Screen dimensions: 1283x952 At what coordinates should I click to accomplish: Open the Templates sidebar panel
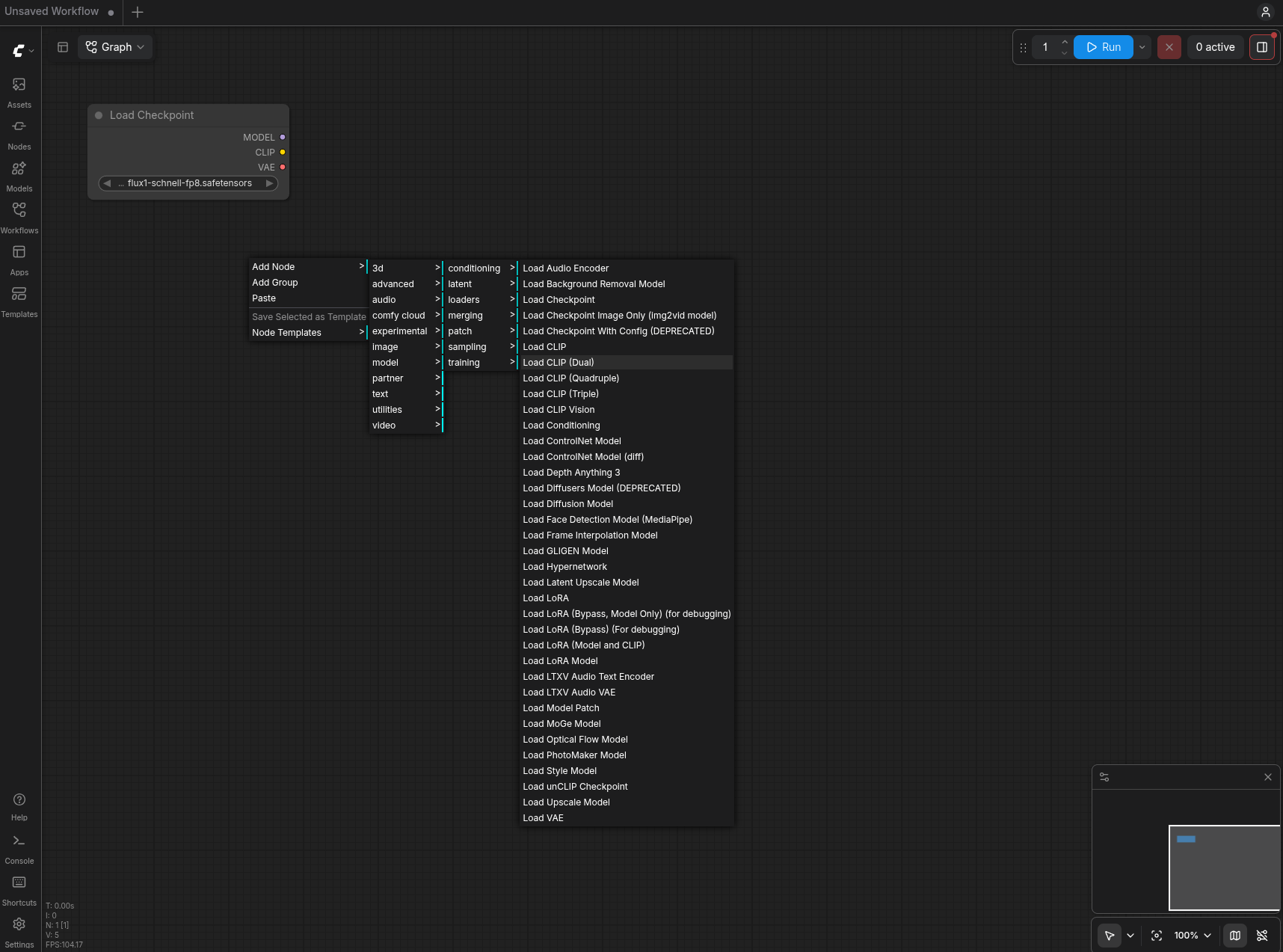point(19,301)
